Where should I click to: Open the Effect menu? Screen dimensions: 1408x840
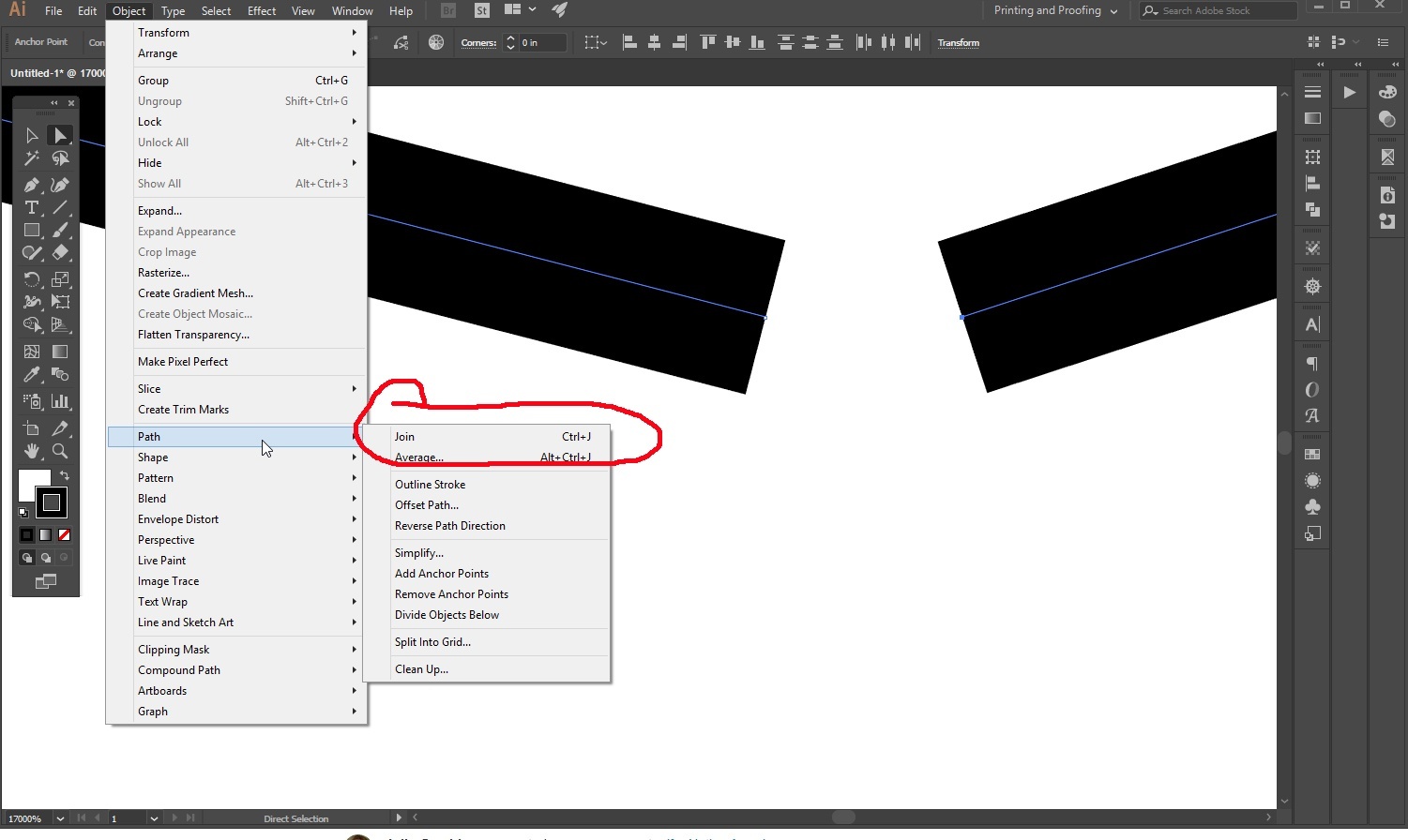pyautogui.click(x=261, y=10)
